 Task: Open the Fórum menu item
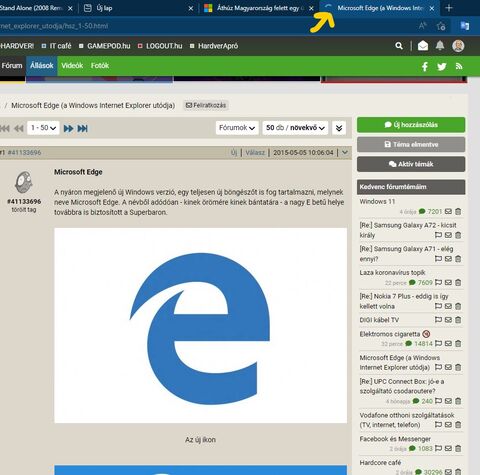[12, 66]
